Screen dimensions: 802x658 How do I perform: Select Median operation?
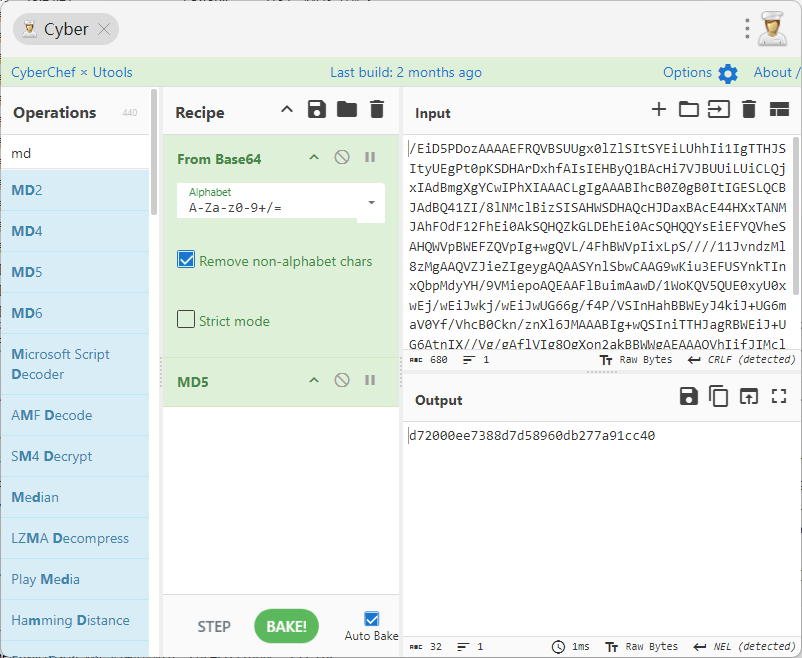[x=75, y=497]
